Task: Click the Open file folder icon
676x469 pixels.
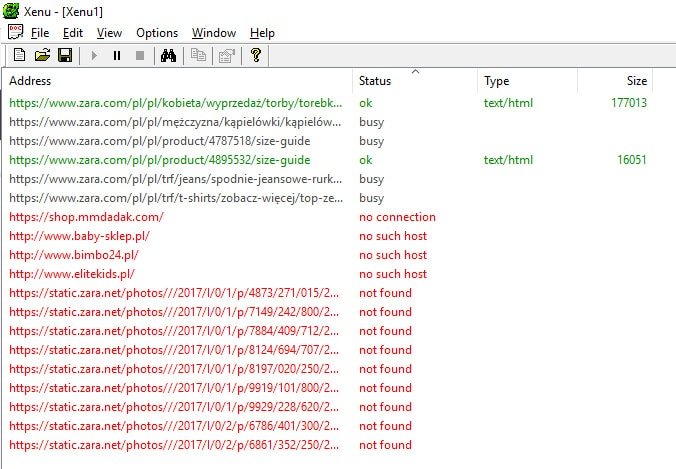Action: pos(42,55)
